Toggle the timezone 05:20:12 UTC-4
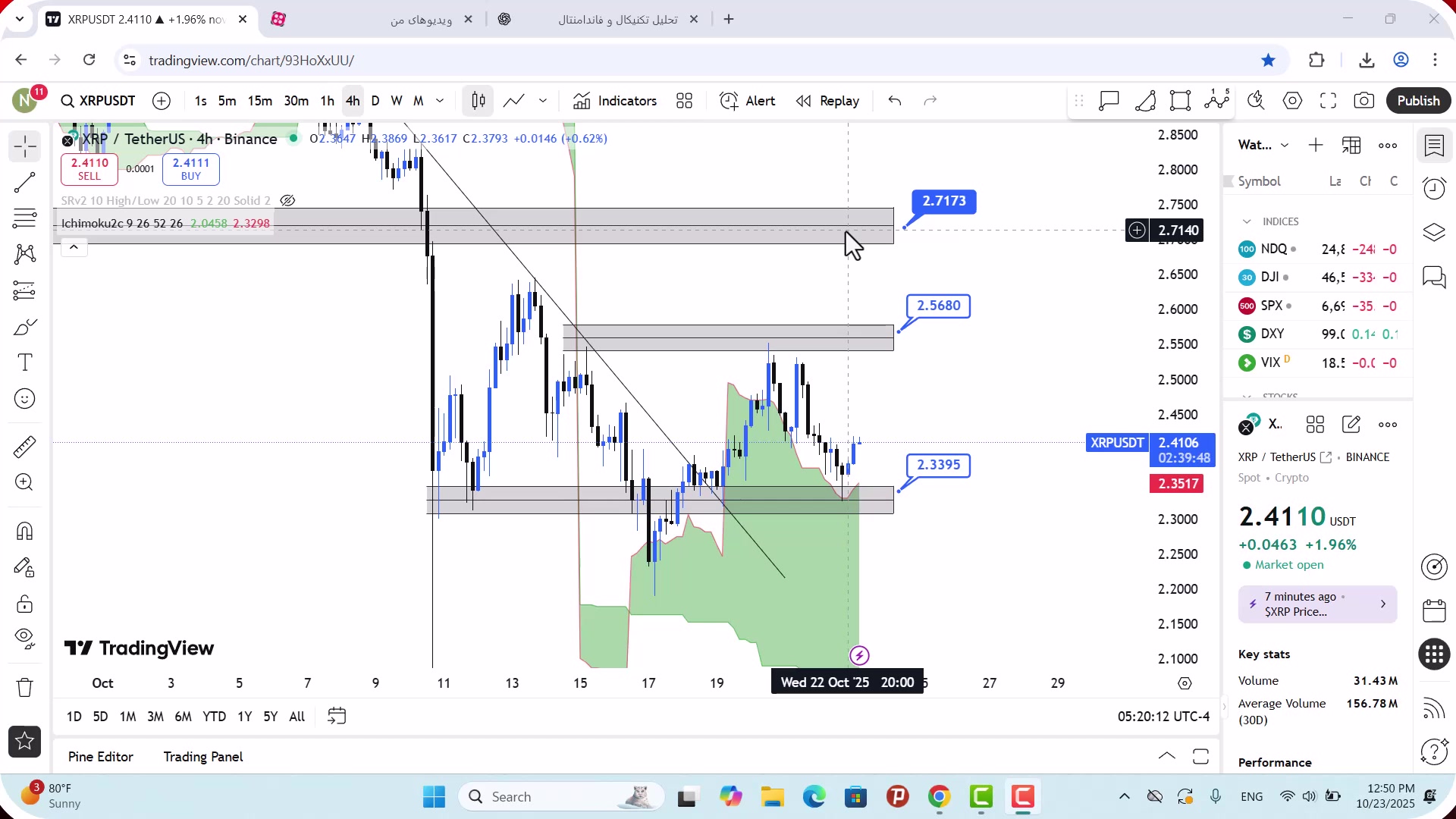 (x=1163, y=717)
